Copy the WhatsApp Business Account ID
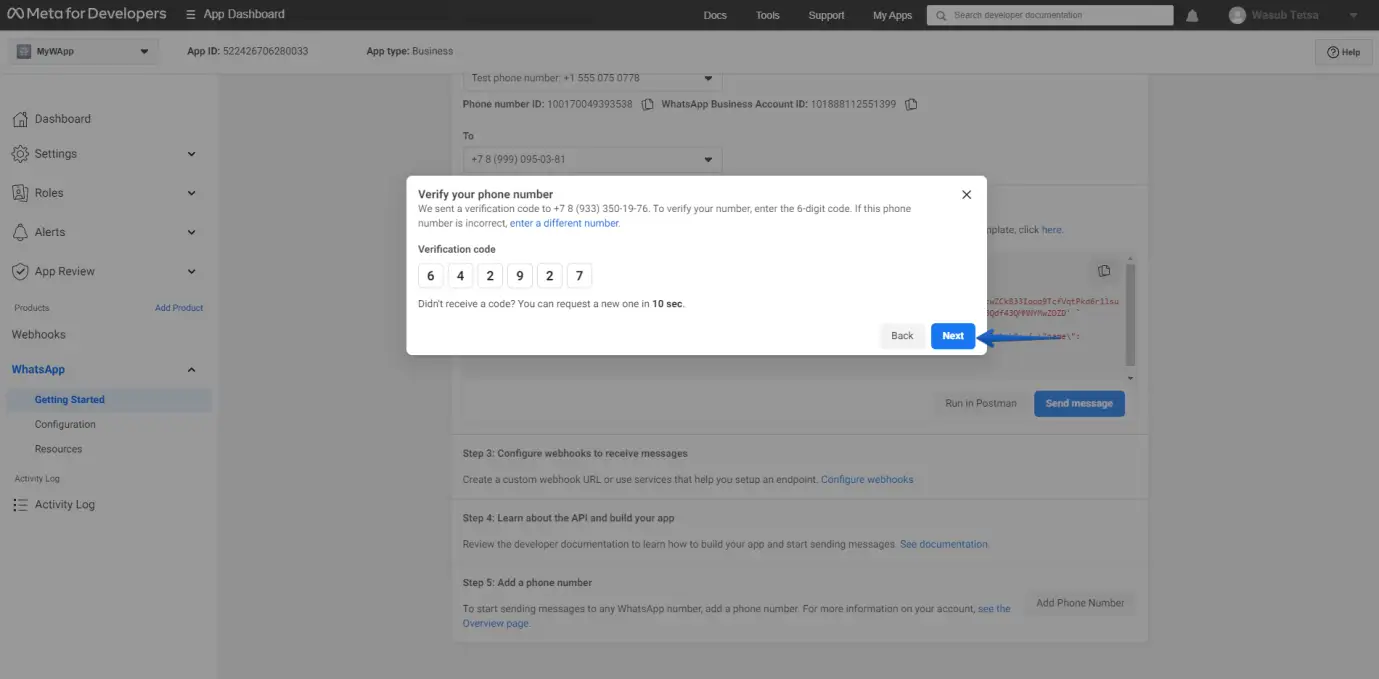Viewport: 1379px width, 679px height. pyautogui.click(x=911, y=104)
